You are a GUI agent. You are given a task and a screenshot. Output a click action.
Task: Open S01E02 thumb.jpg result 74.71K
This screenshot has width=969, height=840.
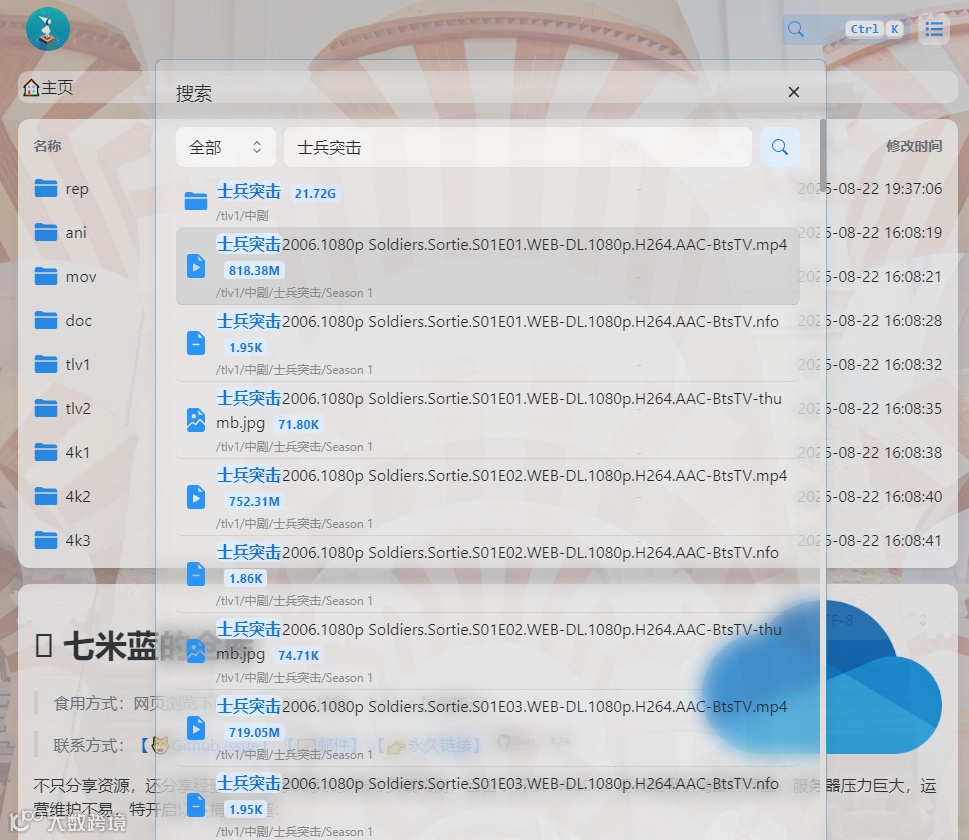point(488,651)
